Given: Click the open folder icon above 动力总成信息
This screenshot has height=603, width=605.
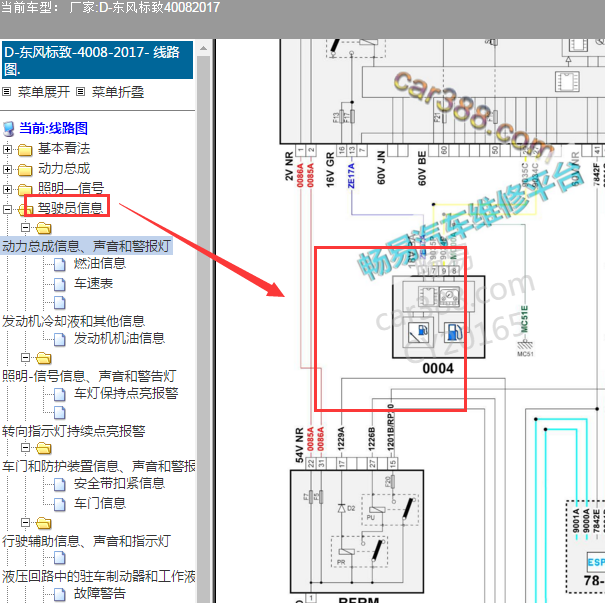Looking at the screenshot, I should pyautogui.click(x=44, y=228).
